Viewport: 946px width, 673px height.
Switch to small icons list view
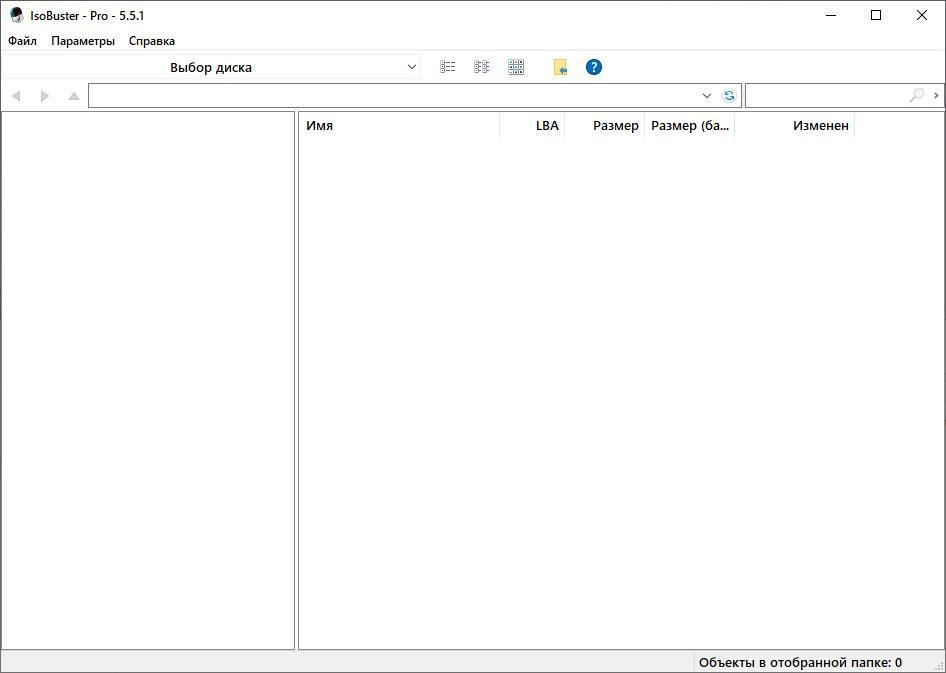point(481,67)
